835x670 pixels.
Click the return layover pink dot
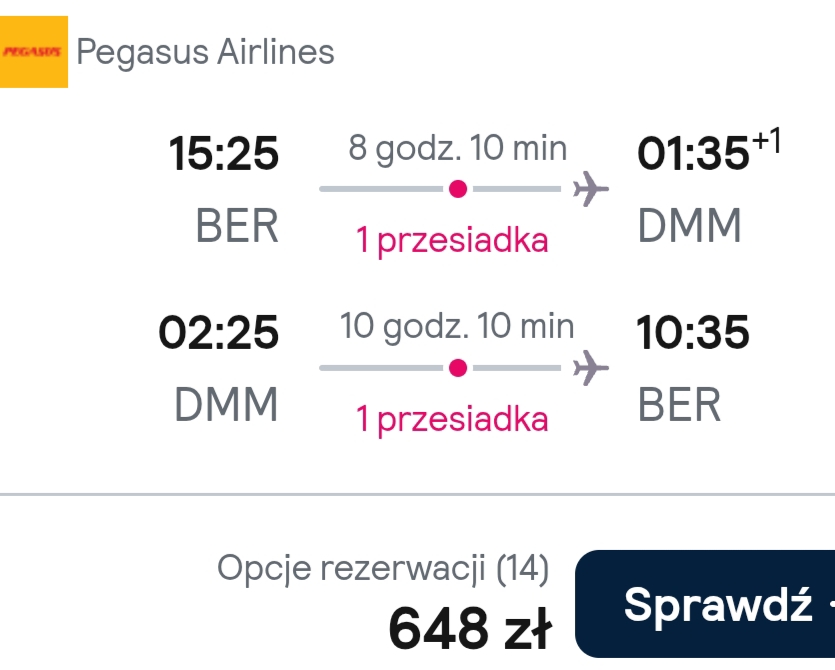coord(458,368)
